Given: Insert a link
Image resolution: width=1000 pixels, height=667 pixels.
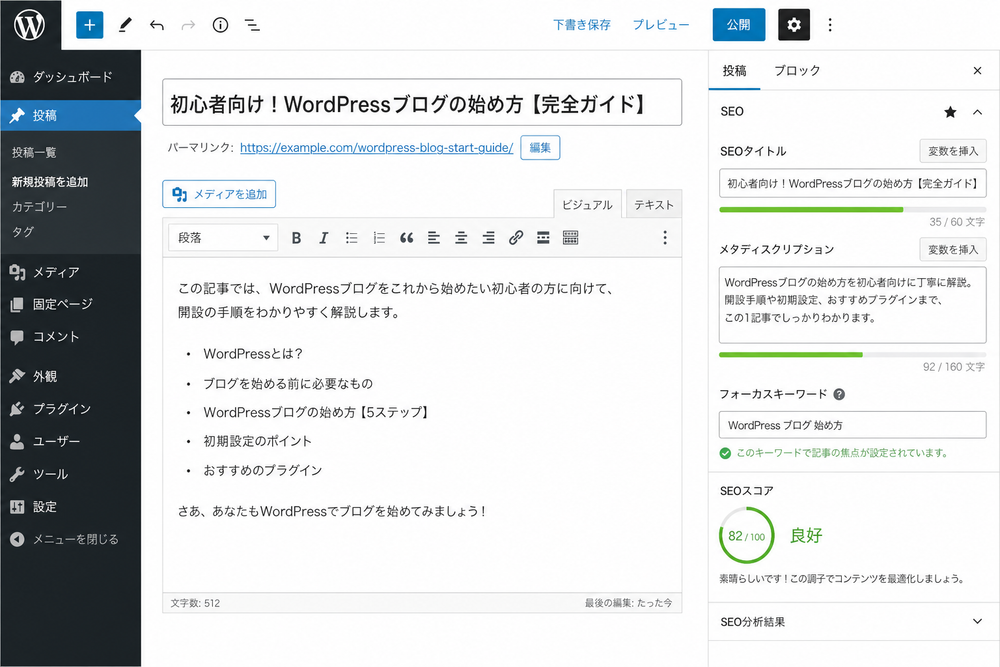Looking at the screenshot, I should [x=516, y=238].
